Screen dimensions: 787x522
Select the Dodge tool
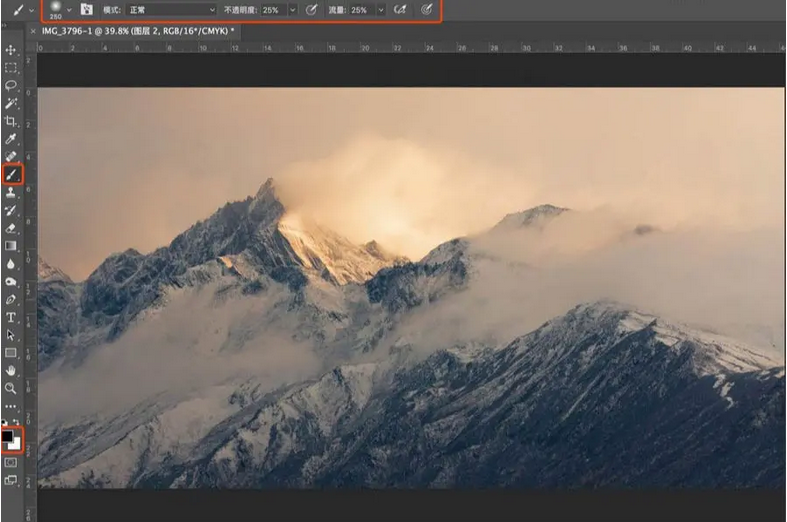pos(11,282)
